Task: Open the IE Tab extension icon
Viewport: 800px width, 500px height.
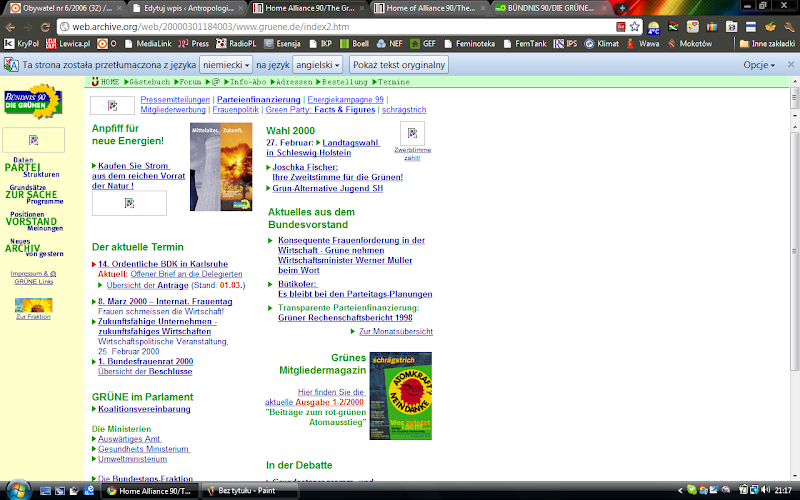Action: coord(731,27)
